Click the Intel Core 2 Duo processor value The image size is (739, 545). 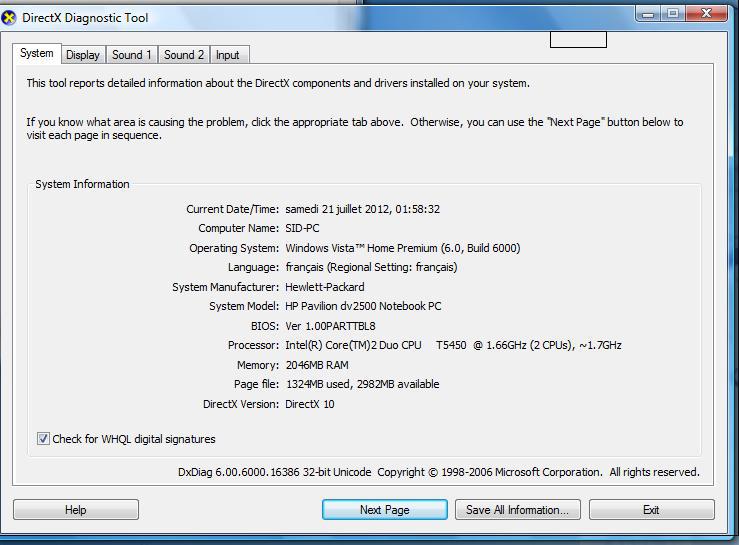pos(453,345)
